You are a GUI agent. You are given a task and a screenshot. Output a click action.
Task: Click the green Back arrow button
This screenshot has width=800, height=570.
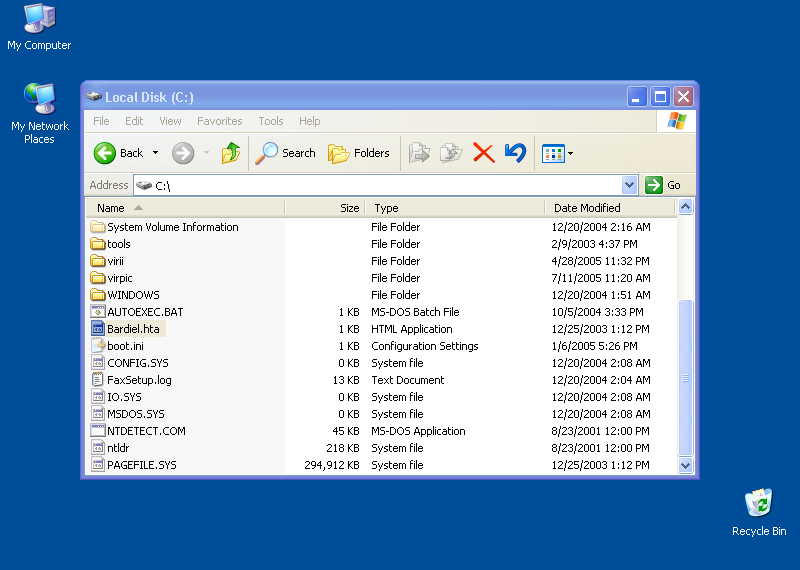(x=105, y=153)
